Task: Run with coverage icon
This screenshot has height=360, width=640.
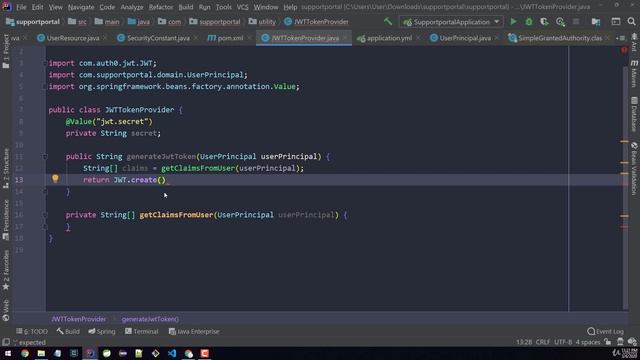Action: pos(544,22)
